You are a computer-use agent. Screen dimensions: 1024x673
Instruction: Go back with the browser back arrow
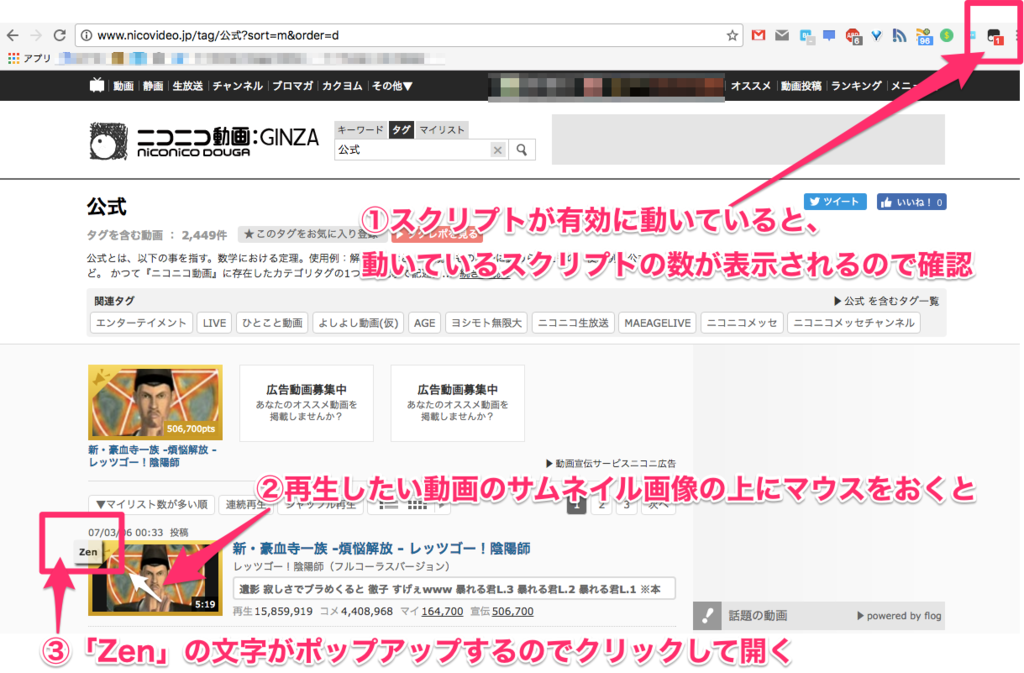tap(12, 35)
